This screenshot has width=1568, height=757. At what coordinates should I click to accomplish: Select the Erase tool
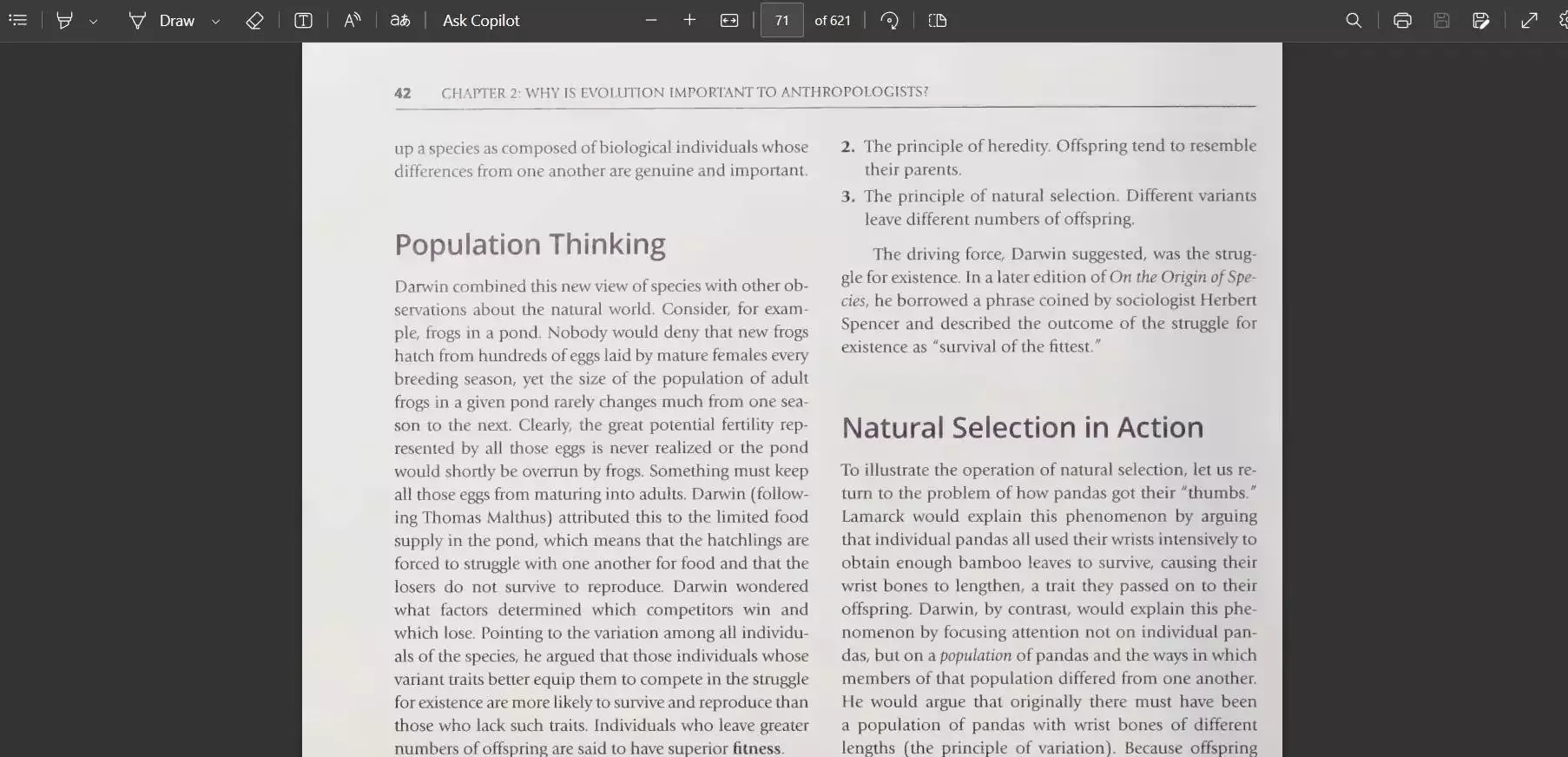[254, 20]
